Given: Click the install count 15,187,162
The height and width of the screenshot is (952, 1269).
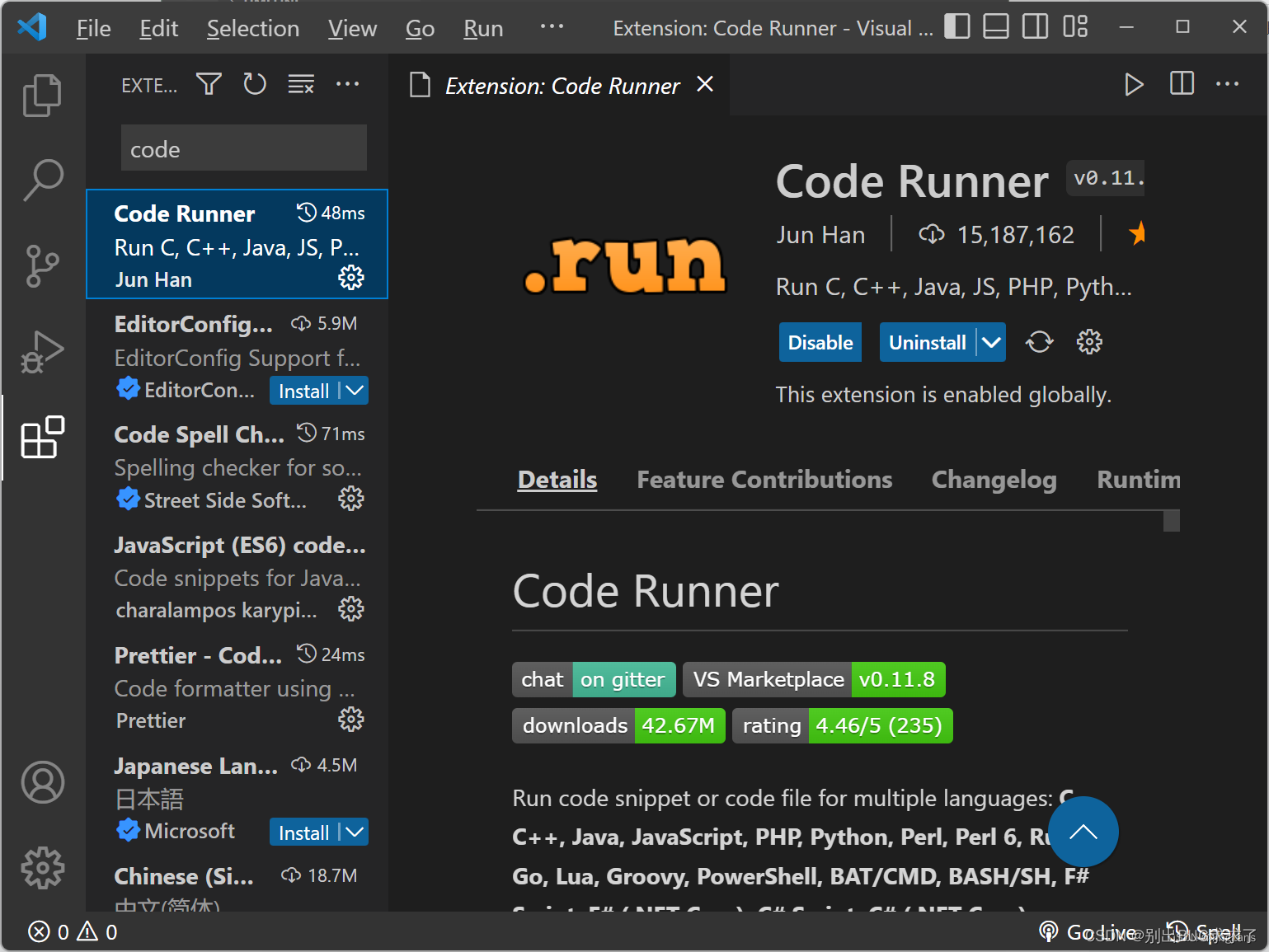Looking at the screenshot, I should pyautogui.click(x=996, y=235).
